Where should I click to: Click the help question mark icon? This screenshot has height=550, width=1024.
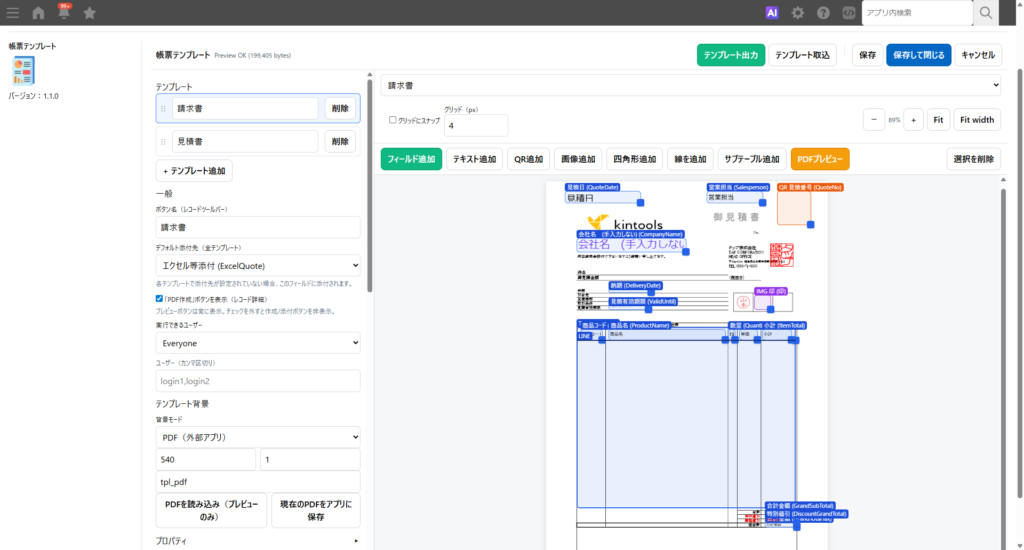pos(823,13)
